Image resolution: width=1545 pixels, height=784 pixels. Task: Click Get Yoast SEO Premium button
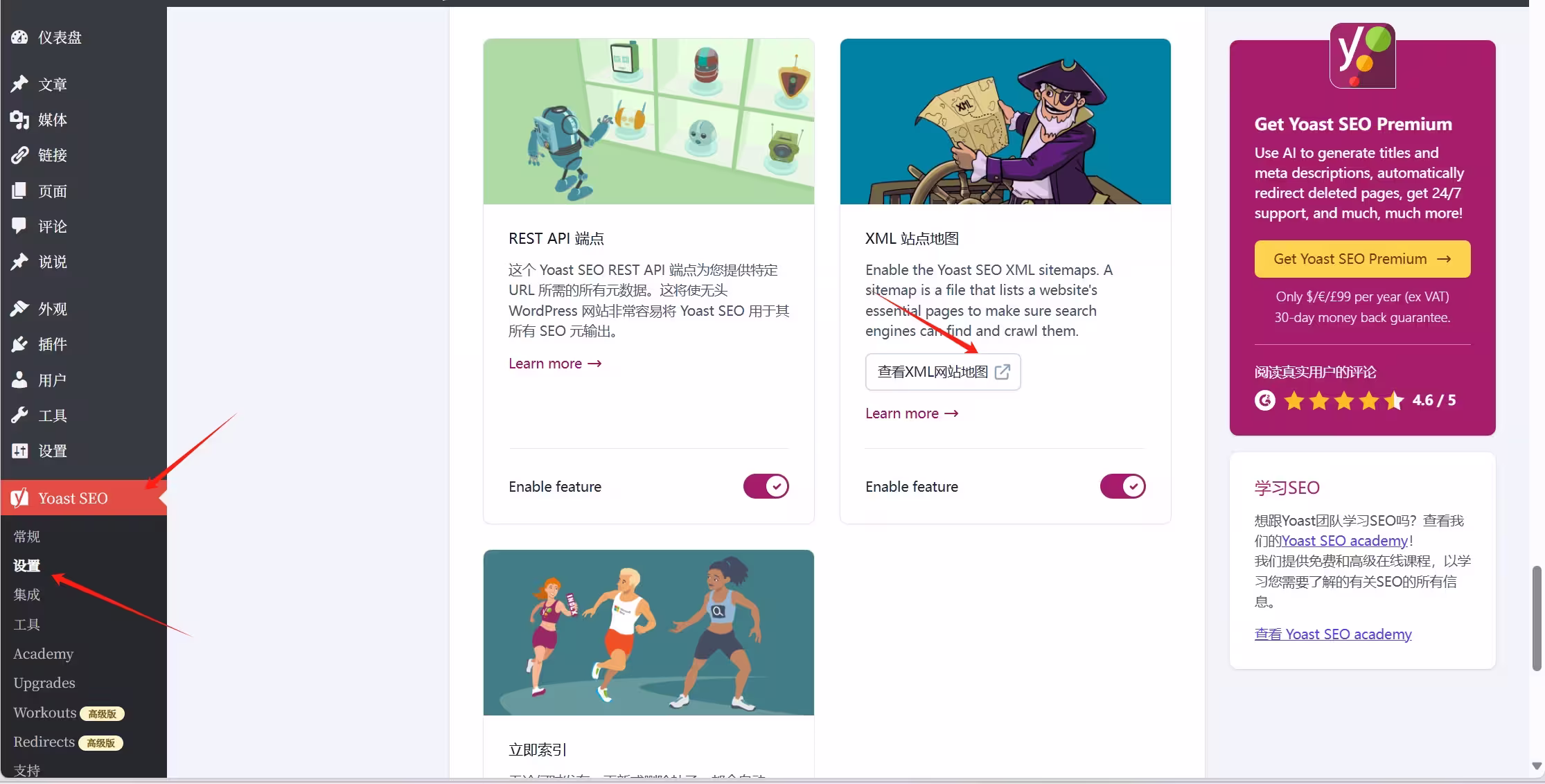coord(1362,259)
